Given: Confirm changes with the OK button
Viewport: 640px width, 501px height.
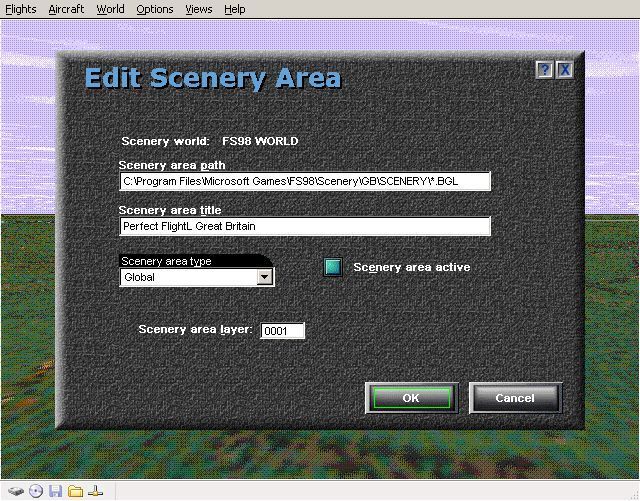Looking at the screenshot, I should click(x=412, y=398).
